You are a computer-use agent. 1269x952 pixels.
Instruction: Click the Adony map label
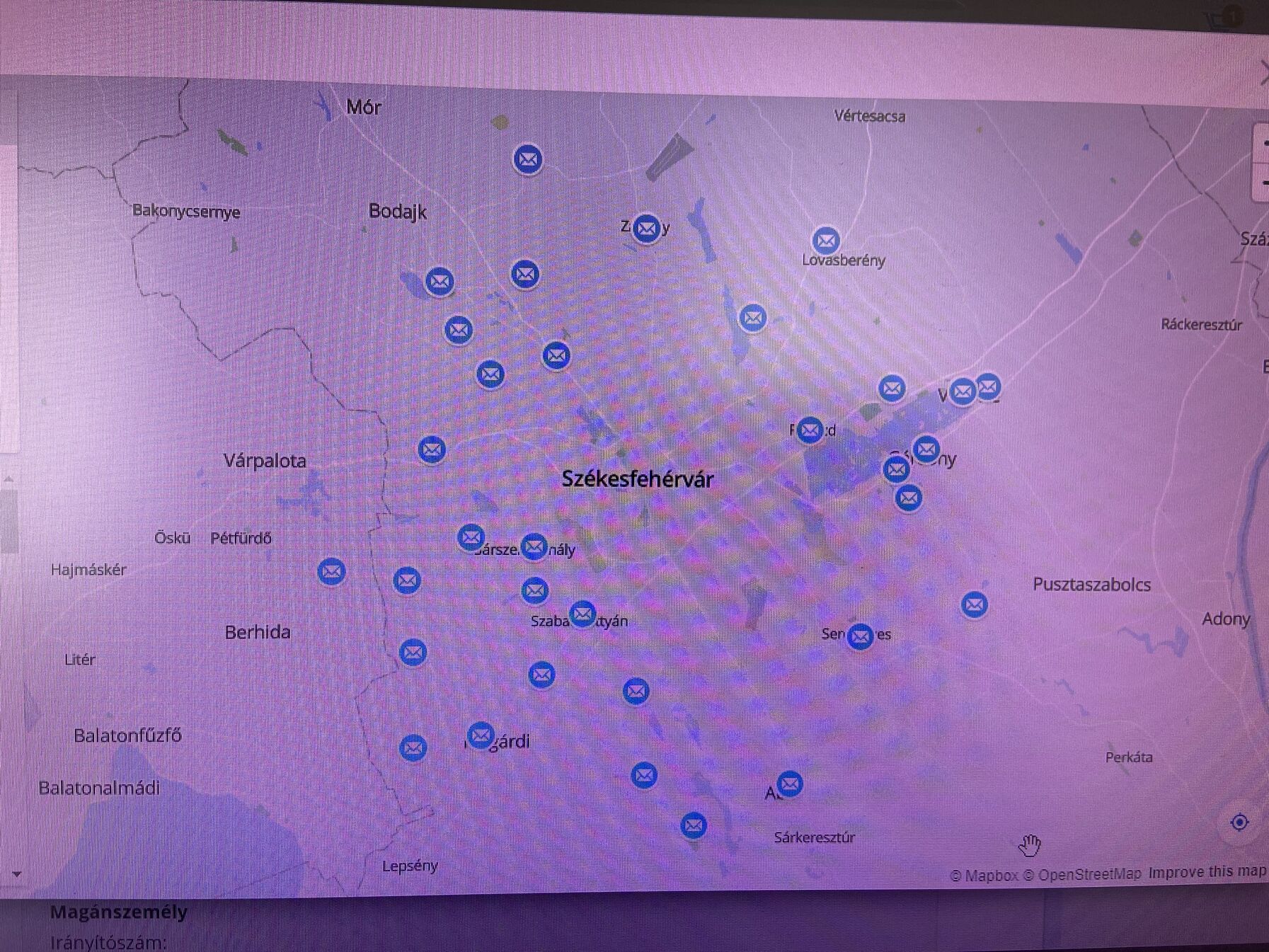(1227, 619)
